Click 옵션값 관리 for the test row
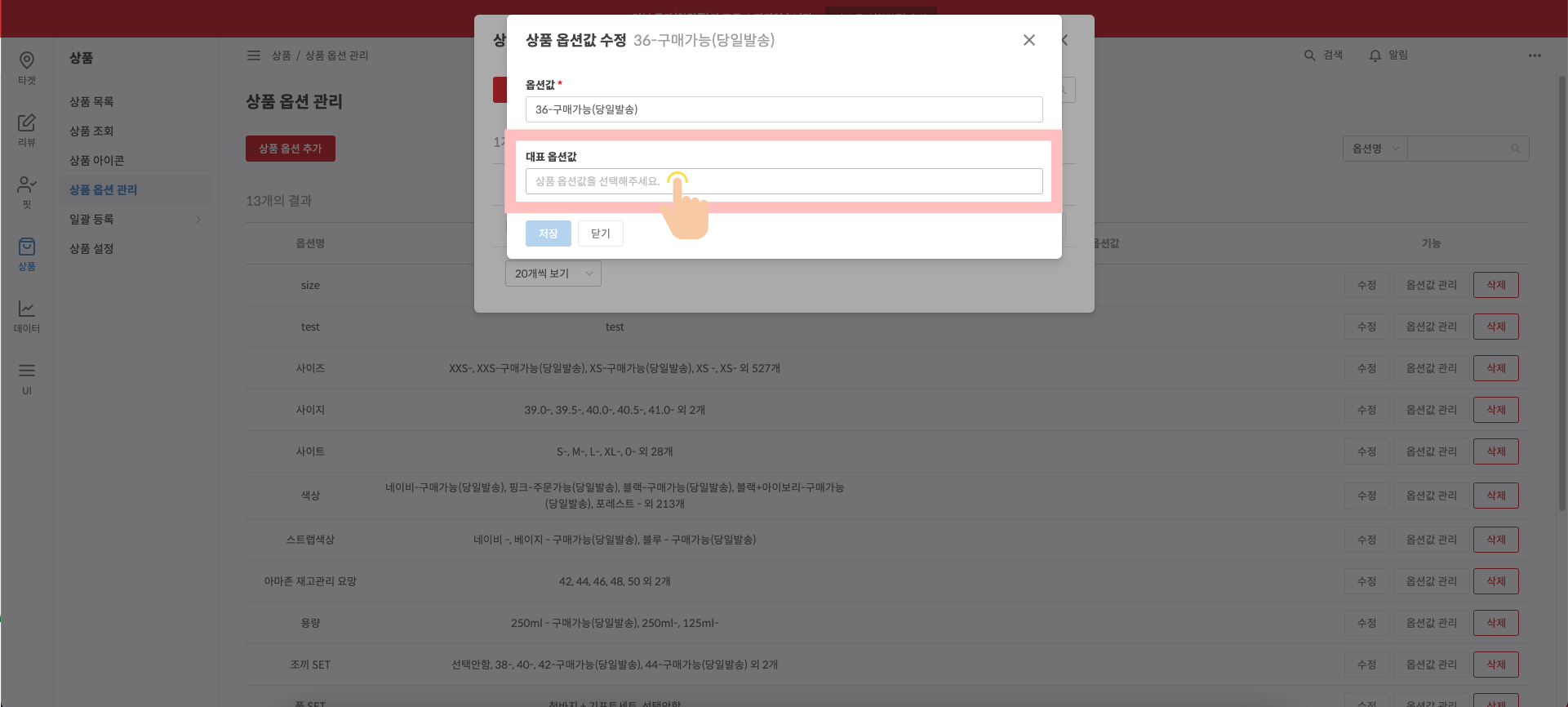1568x707 pixels. click(1432, 327)
